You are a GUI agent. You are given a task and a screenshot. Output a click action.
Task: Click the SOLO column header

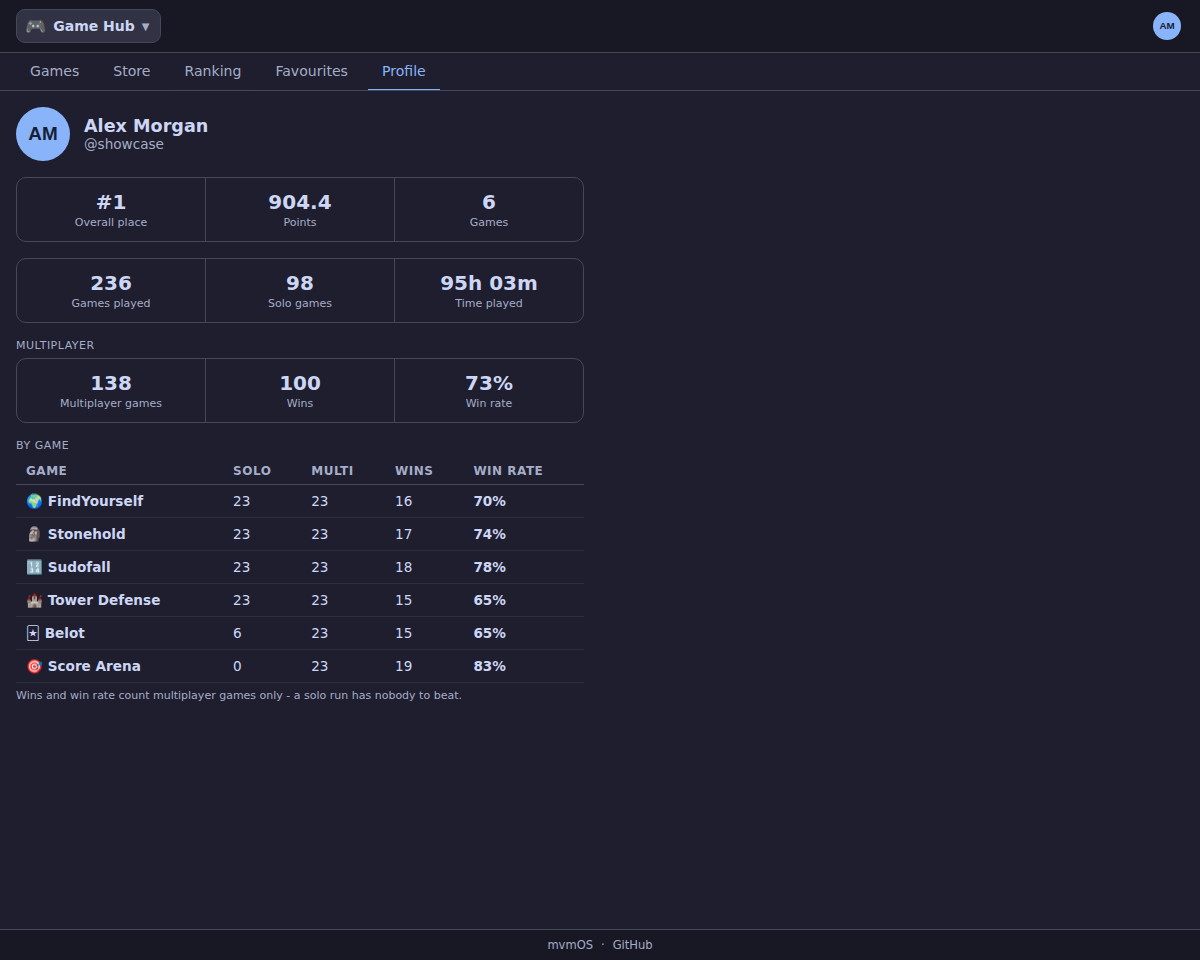pyautogui.click(x=252, y=471)
